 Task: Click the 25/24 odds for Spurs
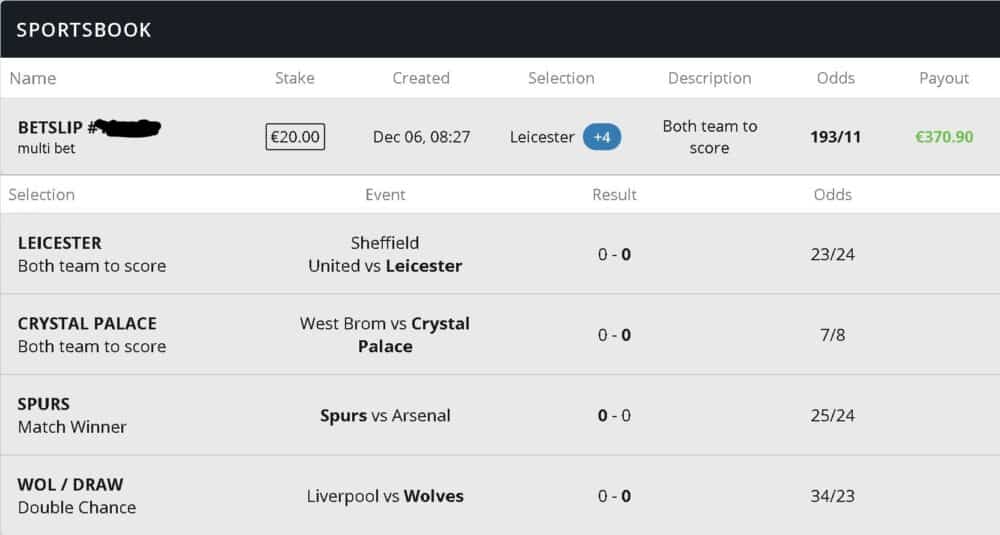[x=833, y=415]
